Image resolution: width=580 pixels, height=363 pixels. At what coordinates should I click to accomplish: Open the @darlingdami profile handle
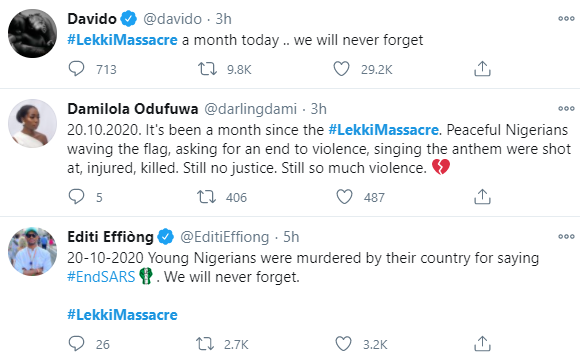(x=250, y=109)
